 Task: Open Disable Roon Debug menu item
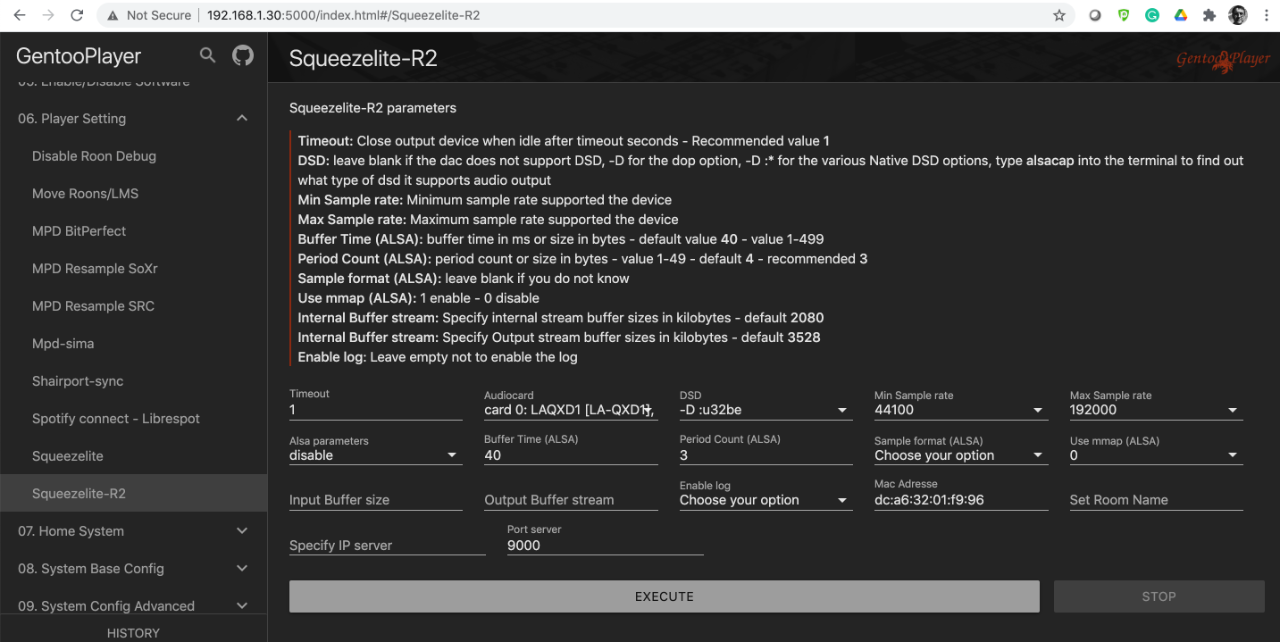(x=133, y=156)
